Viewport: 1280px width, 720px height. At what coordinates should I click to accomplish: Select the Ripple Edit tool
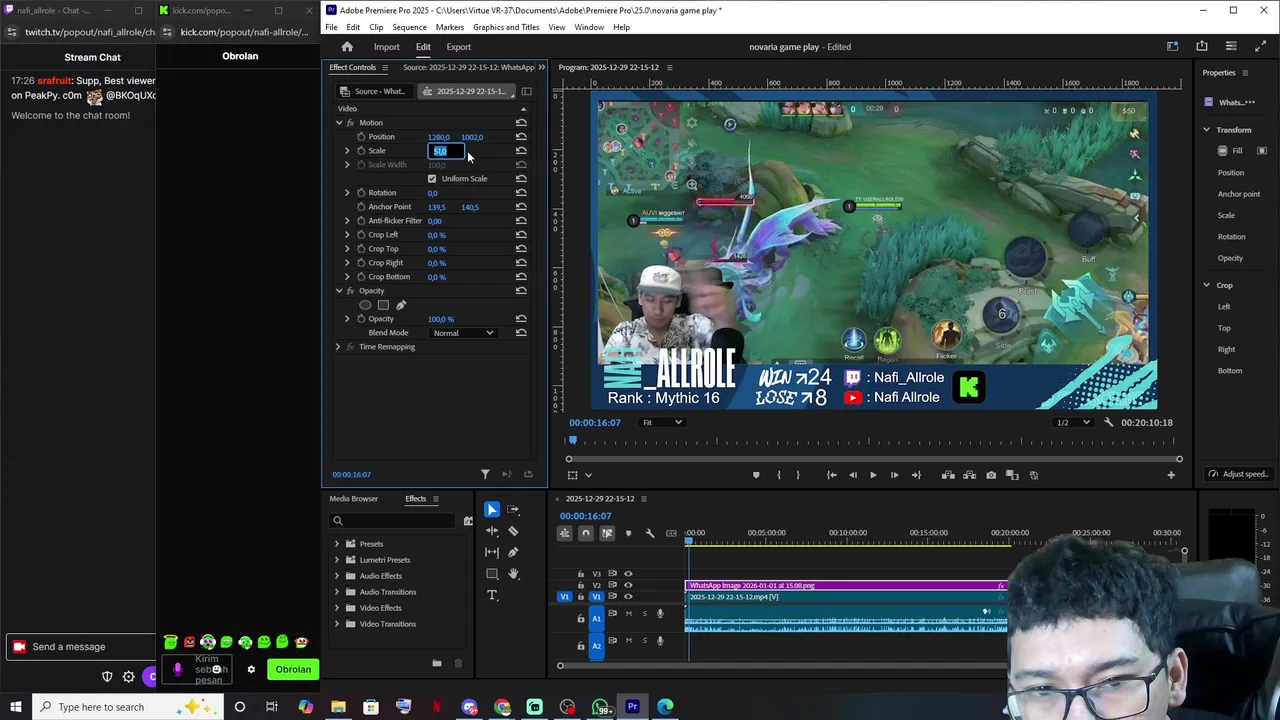[x=492, y=531]
